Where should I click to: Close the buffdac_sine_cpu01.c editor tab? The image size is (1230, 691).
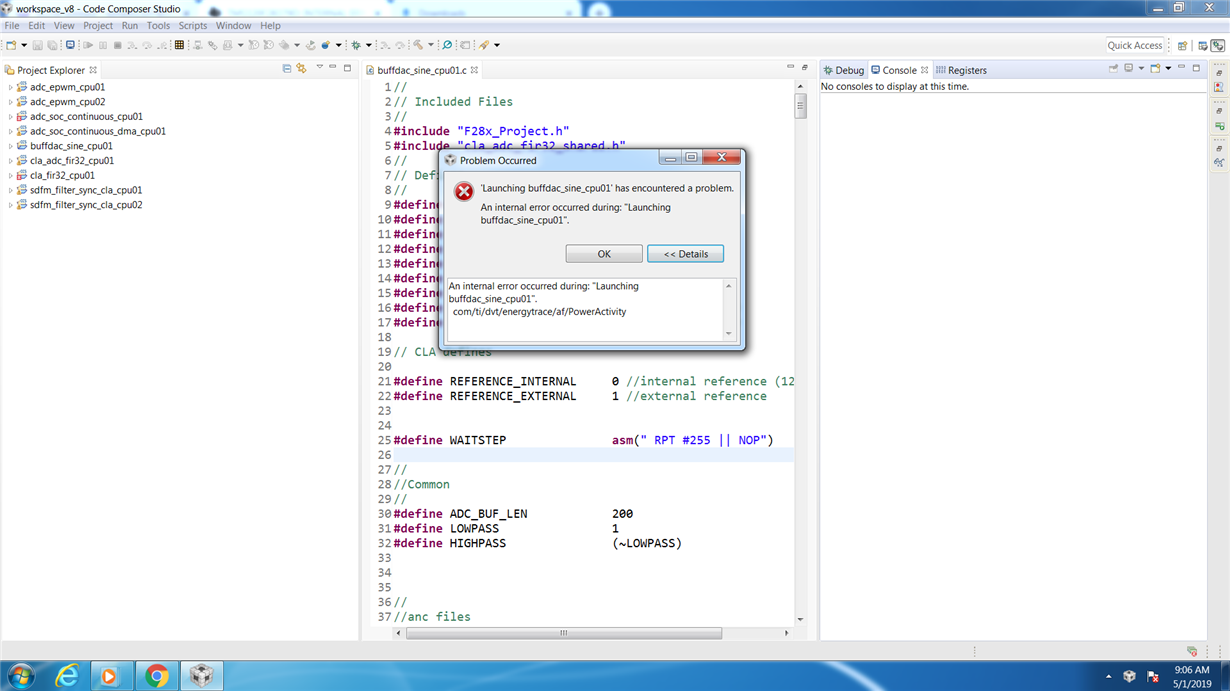[x=475, y=71]
